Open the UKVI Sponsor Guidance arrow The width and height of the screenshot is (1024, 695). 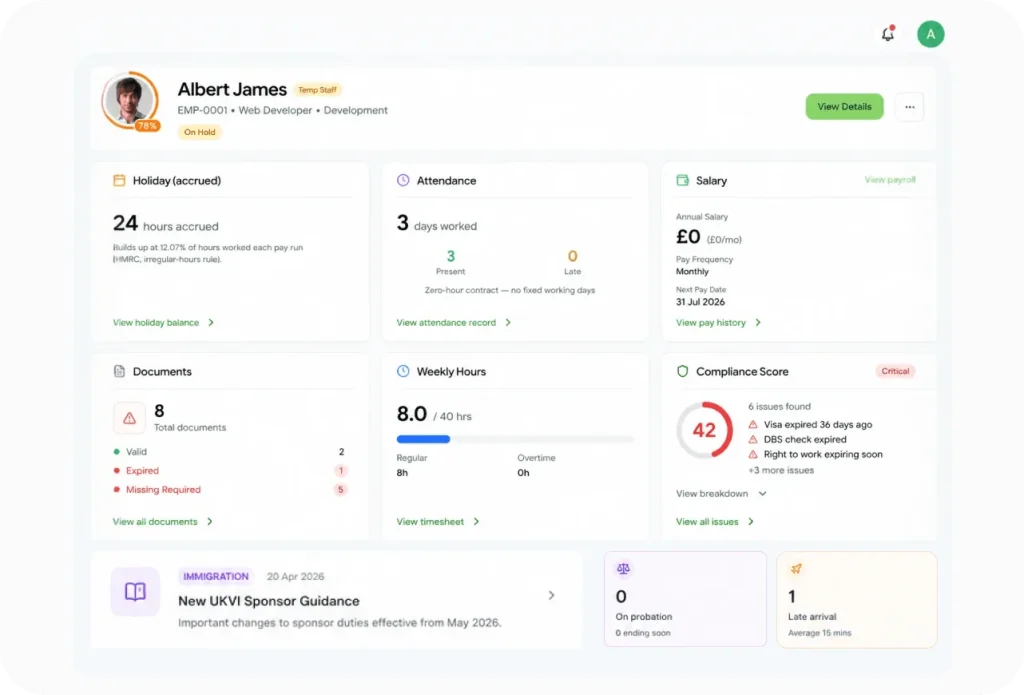[x=551, y=595]
